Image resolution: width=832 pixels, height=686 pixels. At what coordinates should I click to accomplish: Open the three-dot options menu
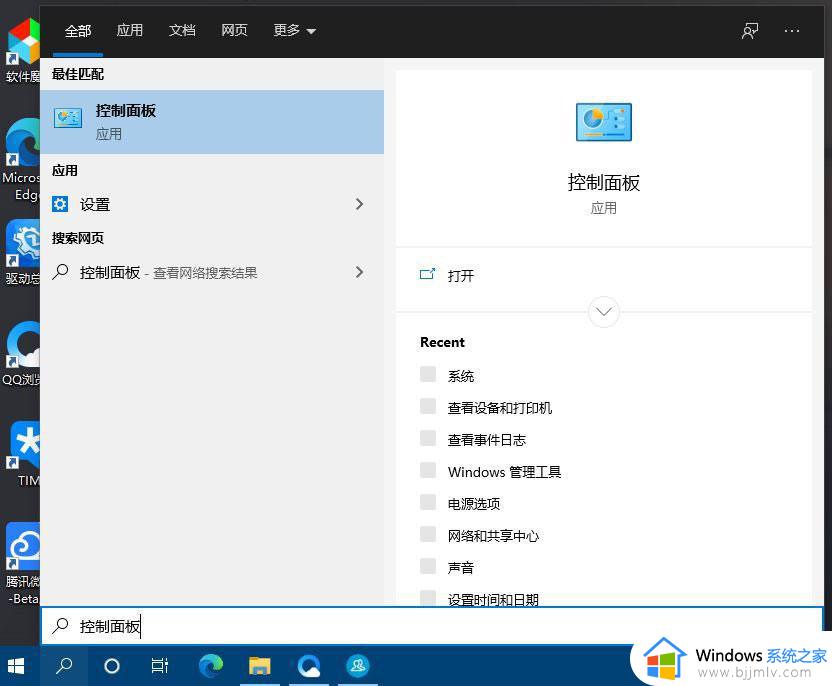point(792,31)
